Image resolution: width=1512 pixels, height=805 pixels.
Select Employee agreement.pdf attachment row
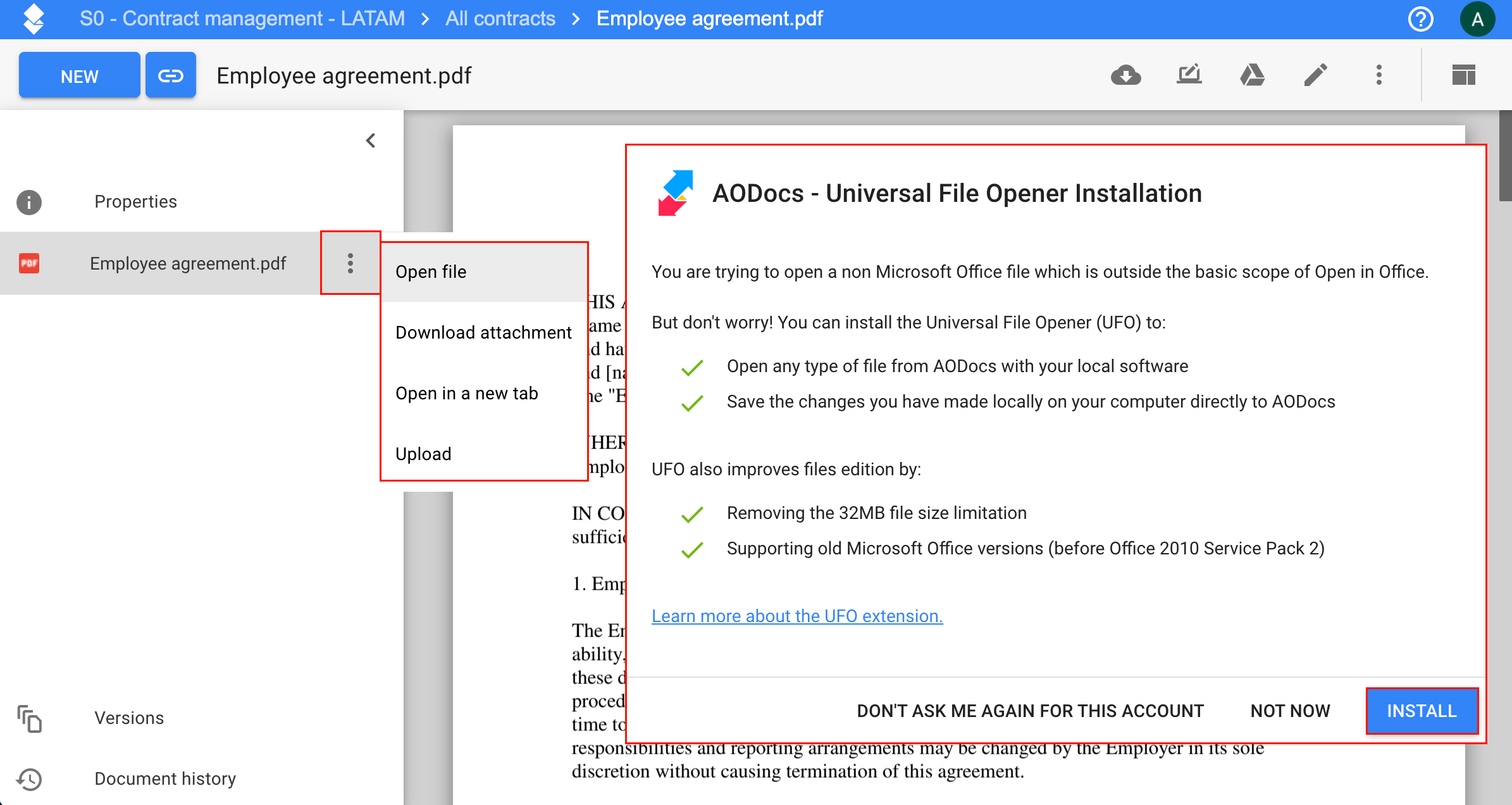[160, 263]
